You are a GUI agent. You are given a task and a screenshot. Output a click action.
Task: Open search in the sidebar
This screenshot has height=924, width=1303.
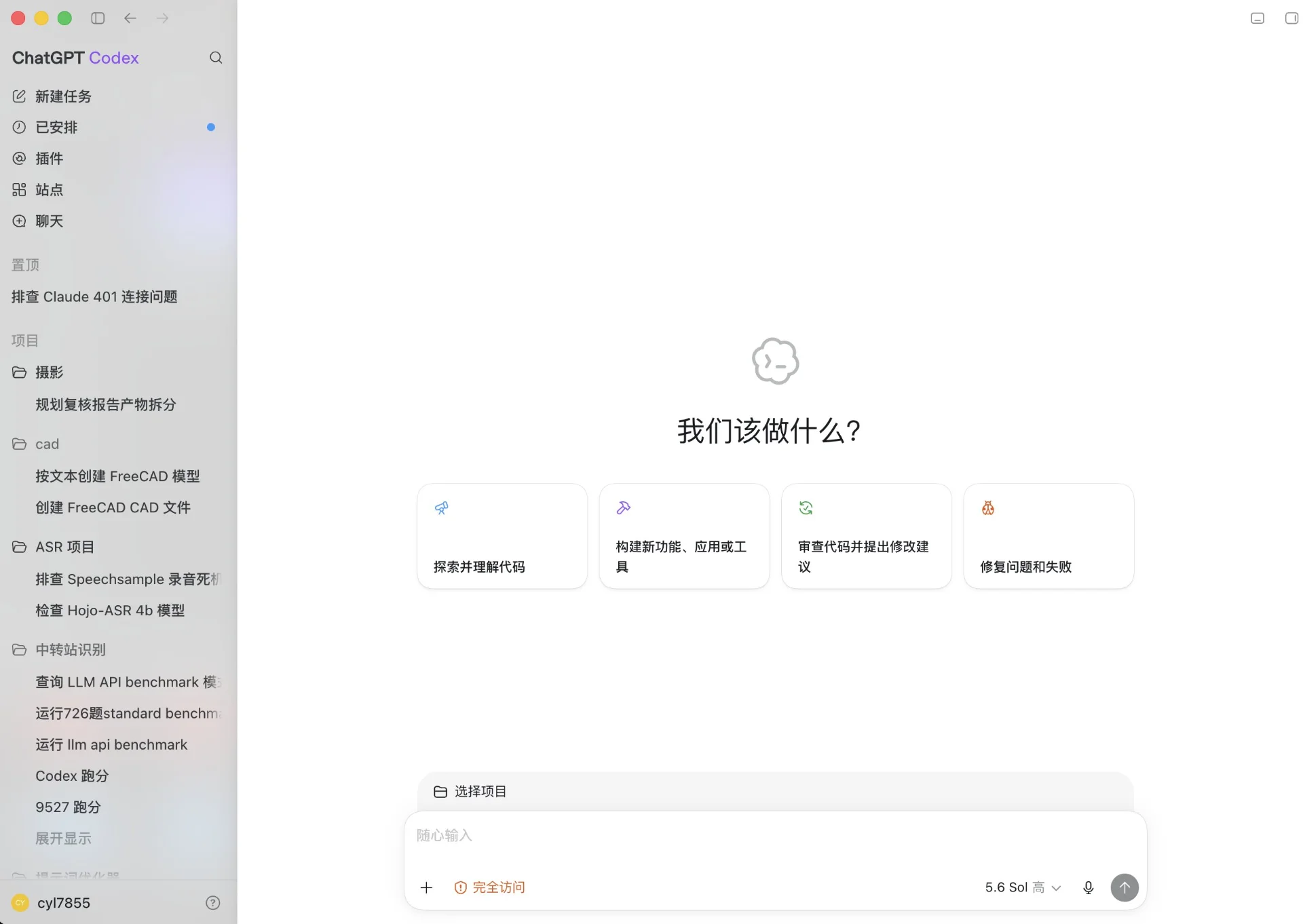216,58
